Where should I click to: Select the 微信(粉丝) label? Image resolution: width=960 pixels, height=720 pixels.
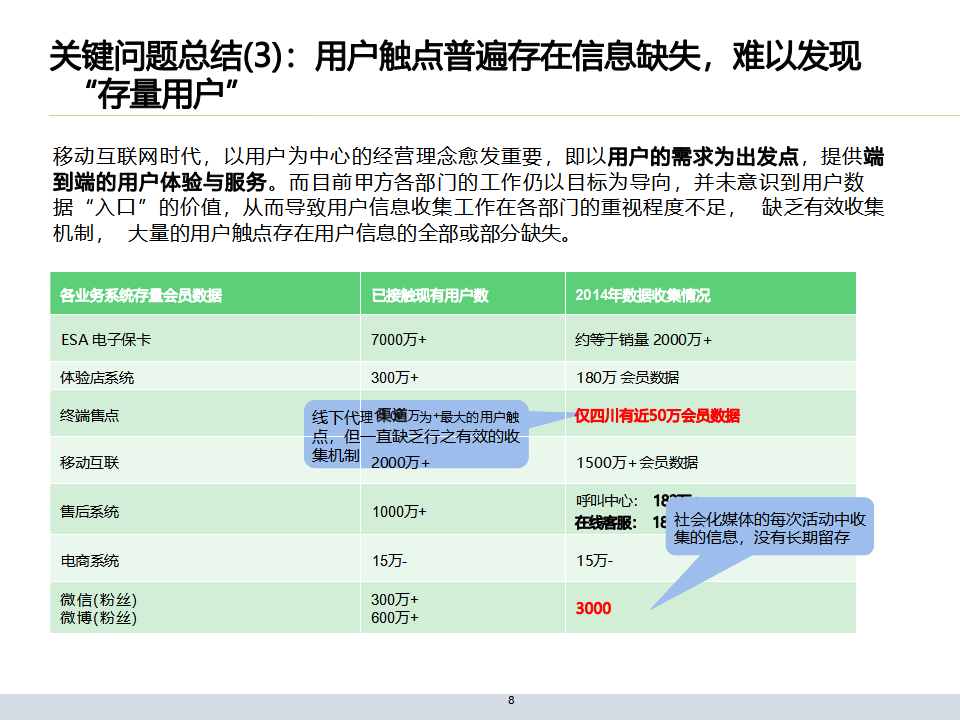pos(98,600)
